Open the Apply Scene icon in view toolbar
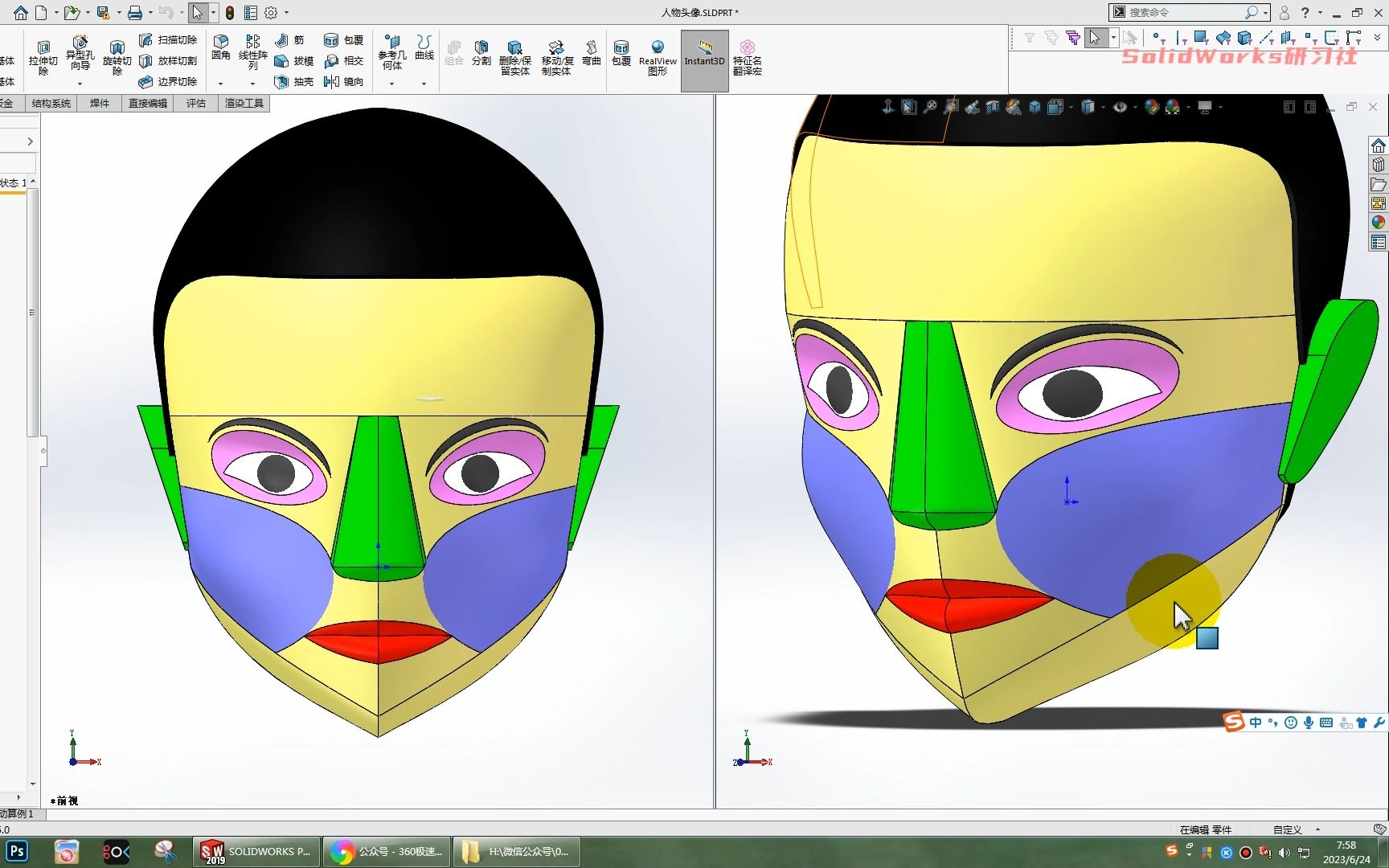This screenshot has width=1389, height=868. [x=1172, y=107]
